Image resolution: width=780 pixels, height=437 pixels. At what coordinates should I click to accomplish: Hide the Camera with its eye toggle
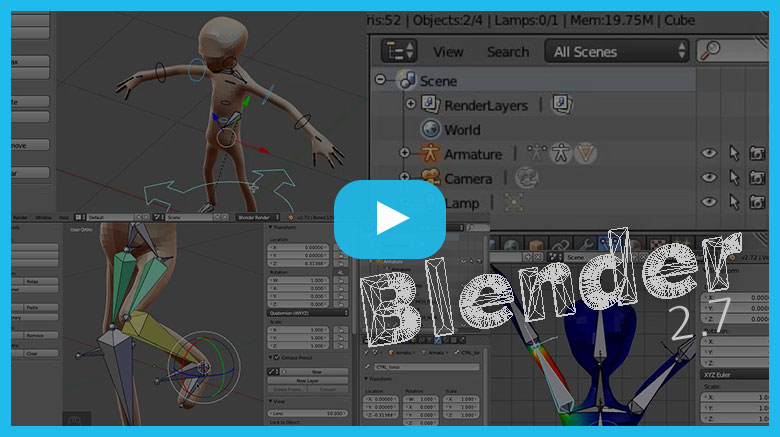(709, 177)
